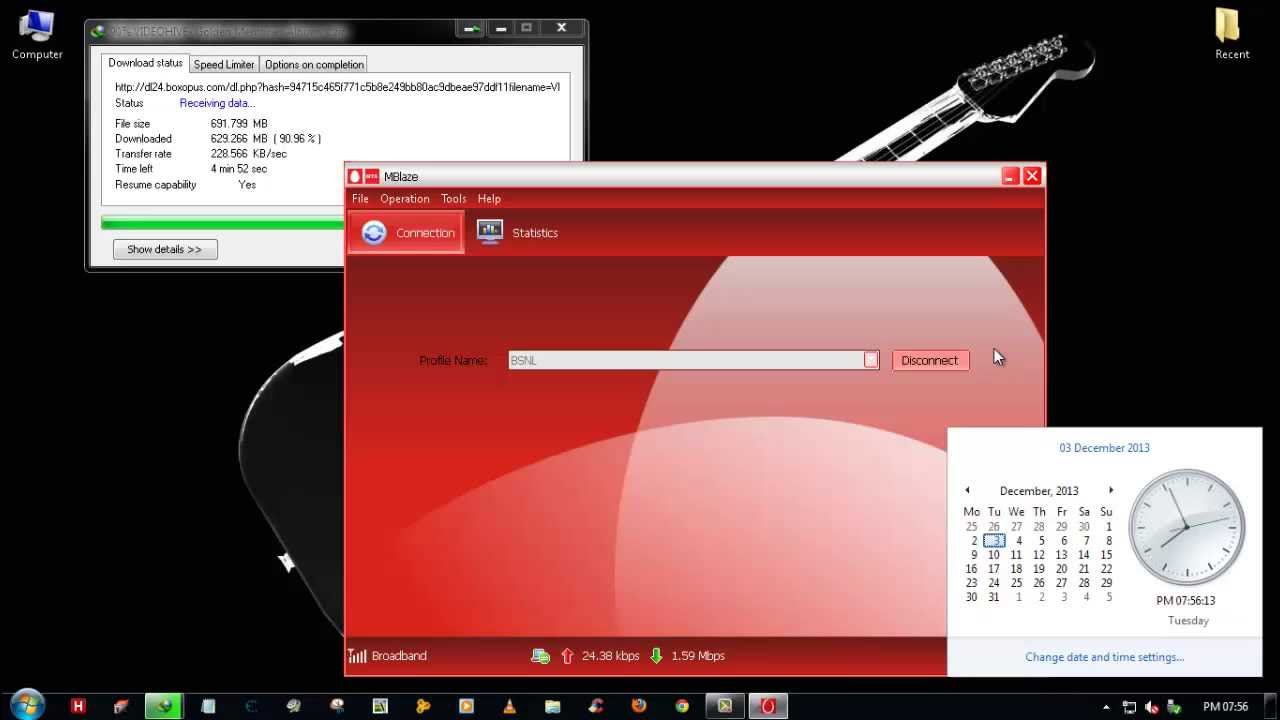Screen dimensions: 1280x720
Task: Click the red upload arrow icon
Action: click(568, 656)
